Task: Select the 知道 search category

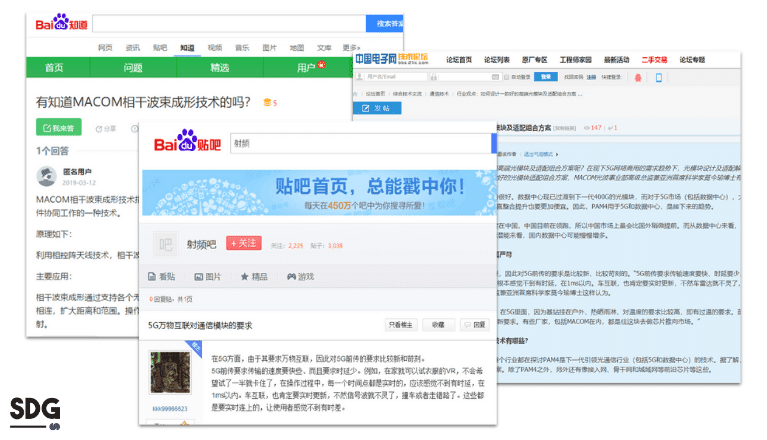Action: pos(187,47)
